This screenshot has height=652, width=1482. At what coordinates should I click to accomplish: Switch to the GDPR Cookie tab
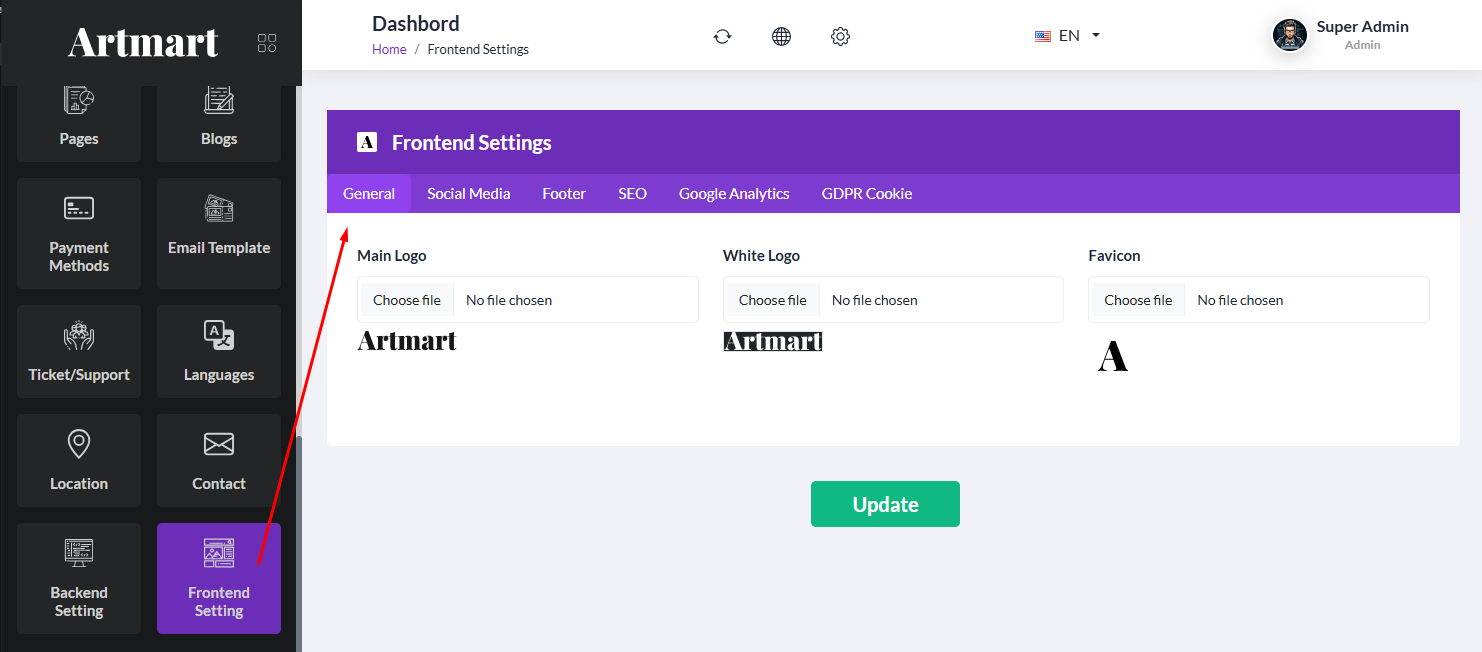tap(866, 194)
